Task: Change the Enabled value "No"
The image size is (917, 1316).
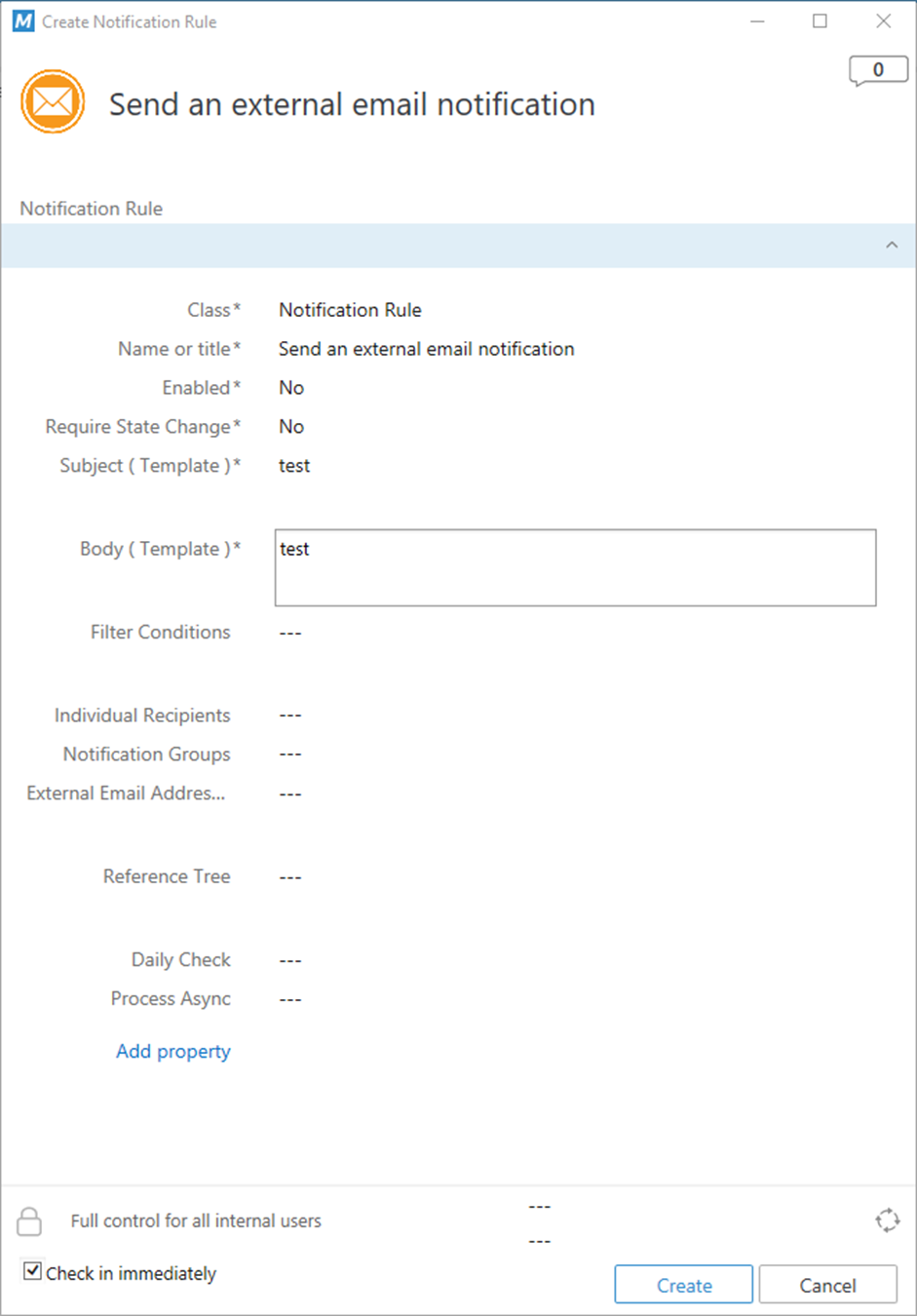Action: pyautogui.click(x=291, y=388)
